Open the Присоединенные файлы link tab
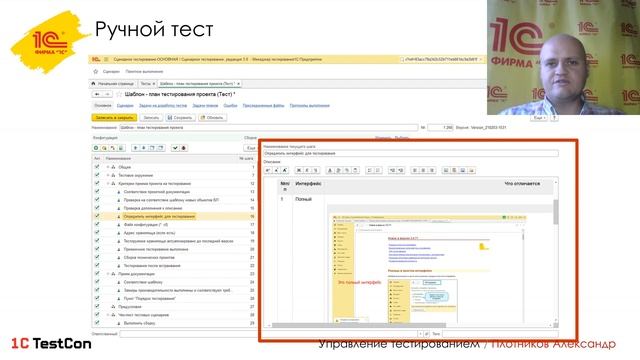Image resolution: width=640 pixels, height=360 pixels. [263, 106]
